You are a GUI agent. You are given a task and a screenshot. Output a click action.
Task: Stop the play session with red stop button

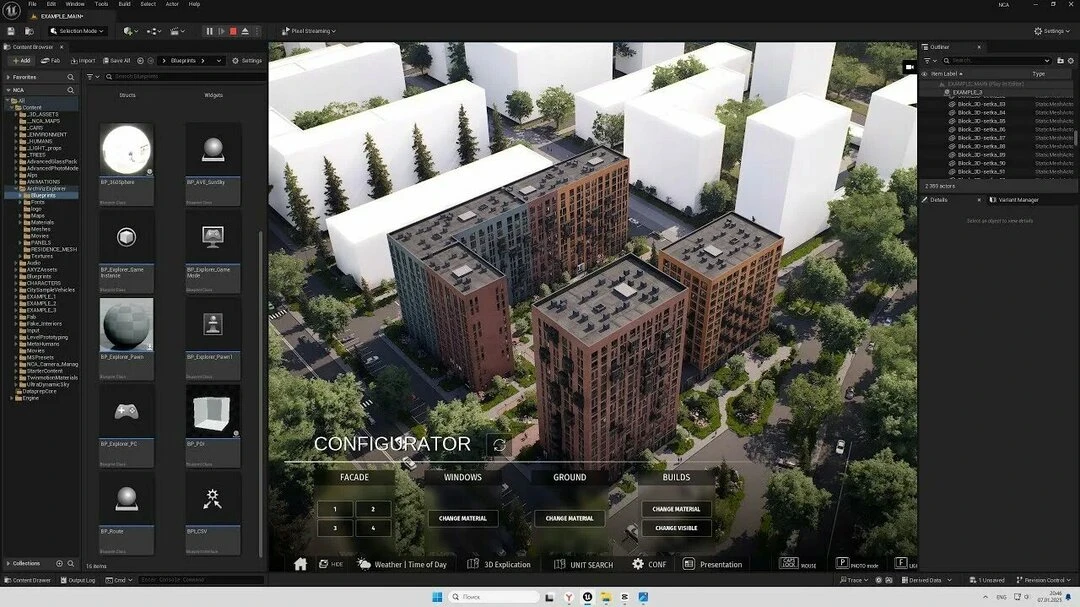pos(233,31)
